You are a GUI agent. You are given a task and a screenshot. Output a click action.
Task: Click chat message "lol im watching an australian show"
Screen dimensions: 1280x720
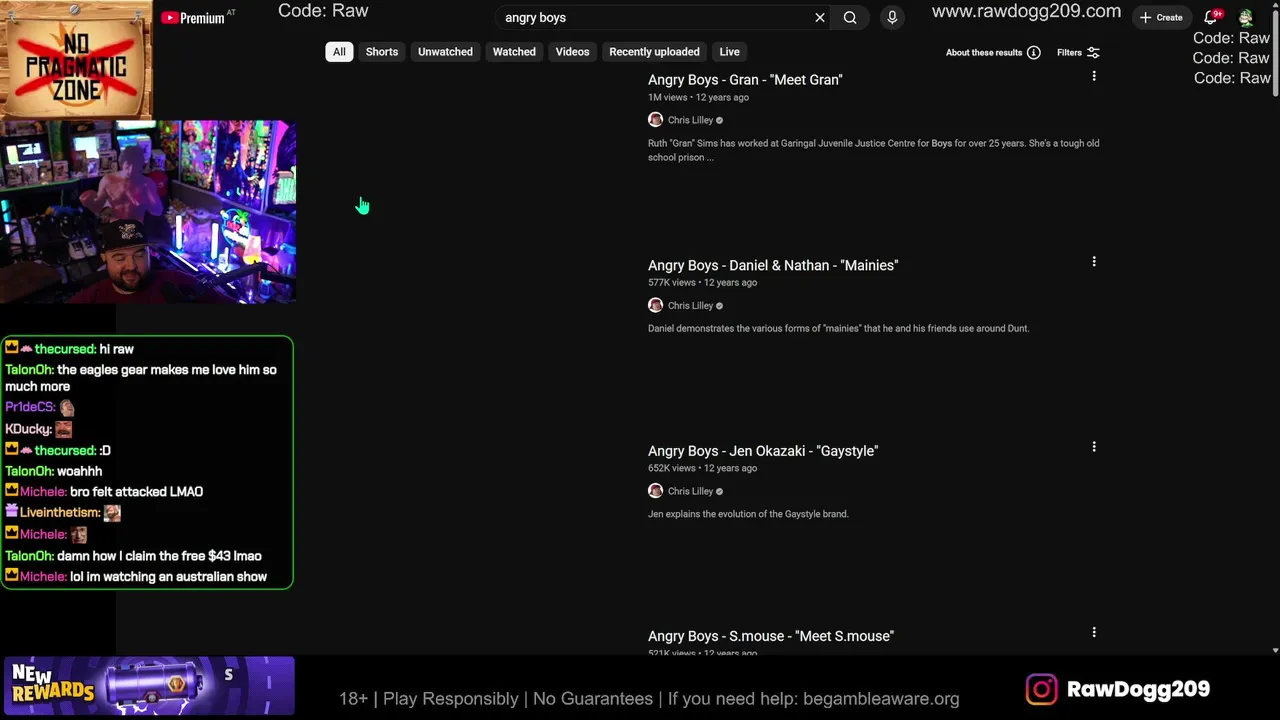(168, 577)
